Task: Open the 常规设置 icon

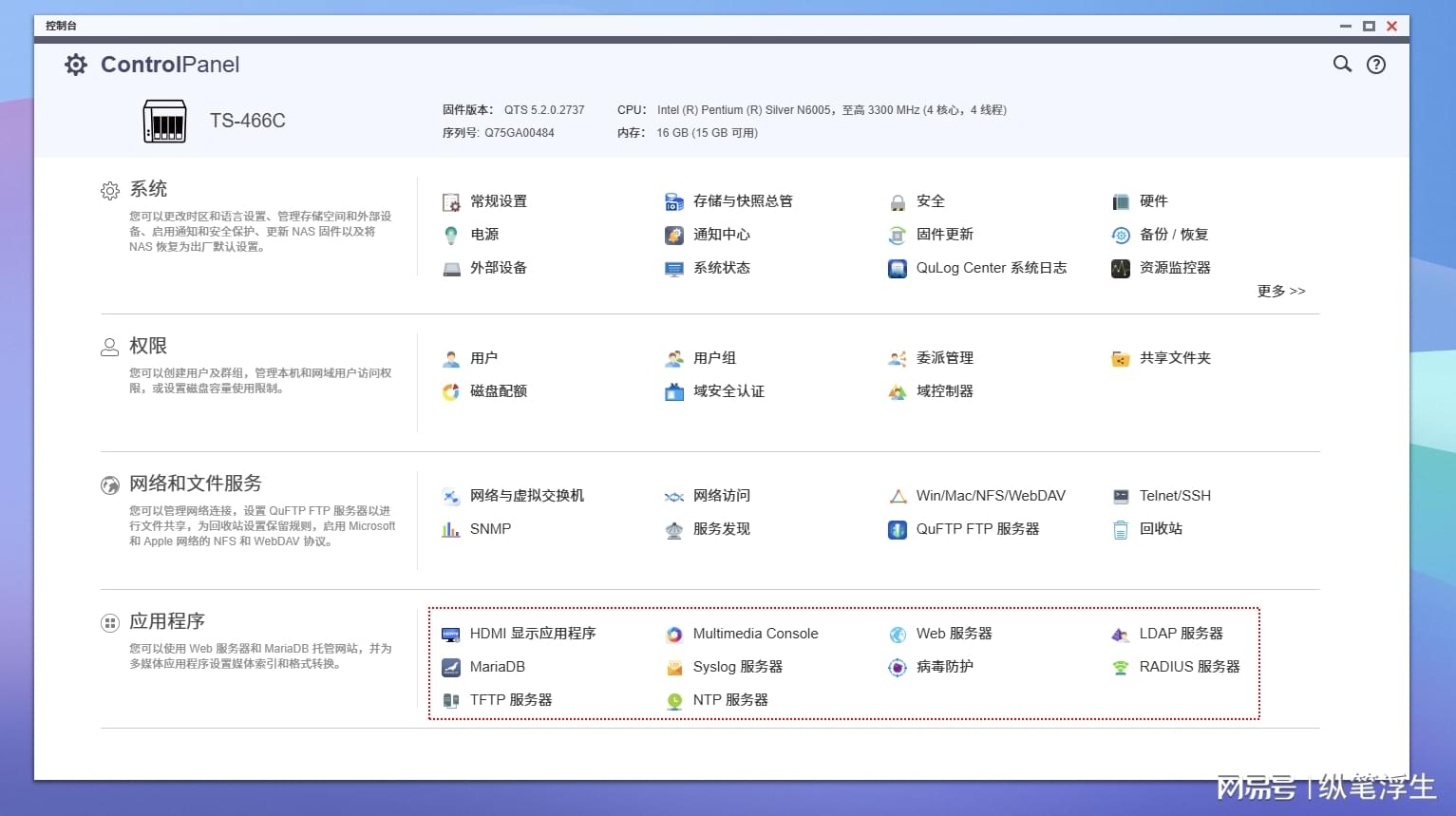Action: point(451,201)
